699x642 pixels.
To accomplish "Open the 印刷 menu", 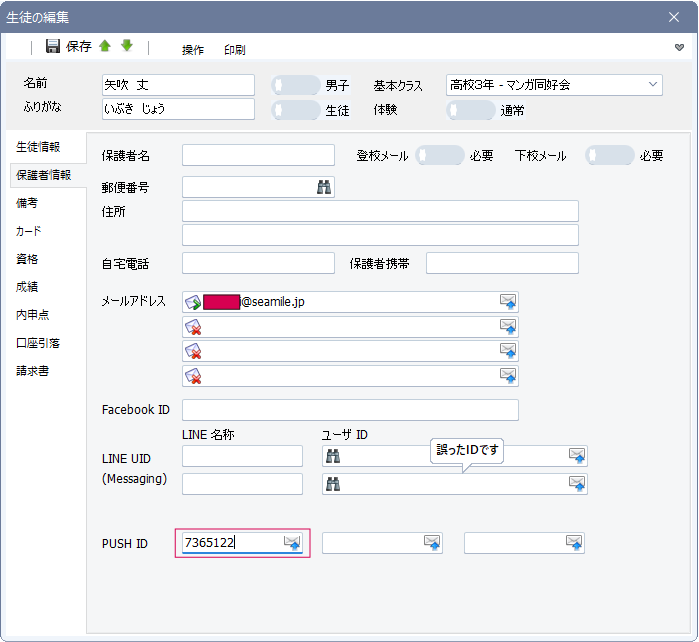I will [234, 50].
